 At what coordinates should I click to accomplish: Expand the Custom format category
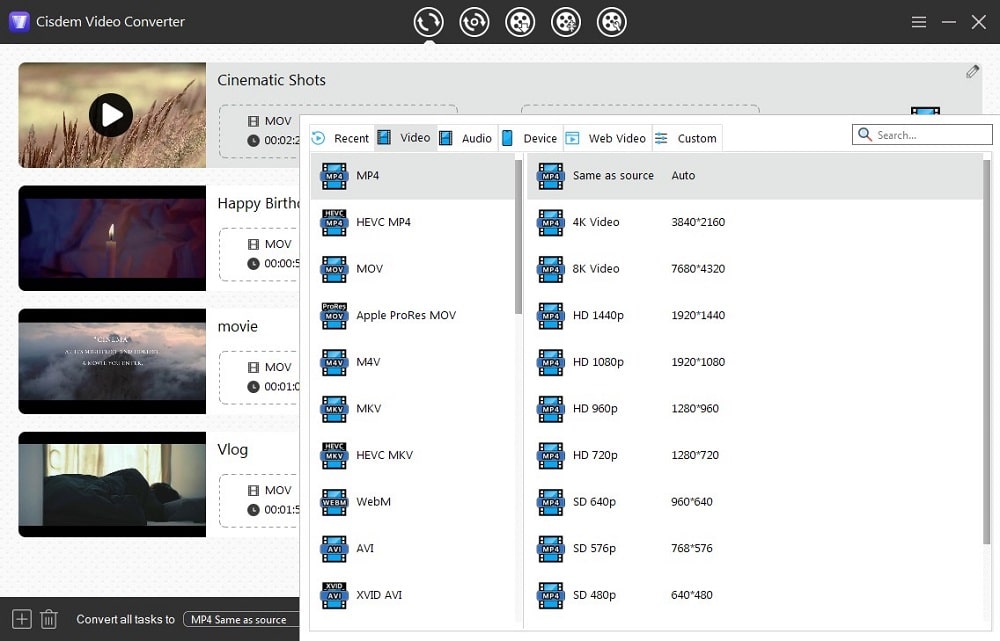[x=687, y=138]
